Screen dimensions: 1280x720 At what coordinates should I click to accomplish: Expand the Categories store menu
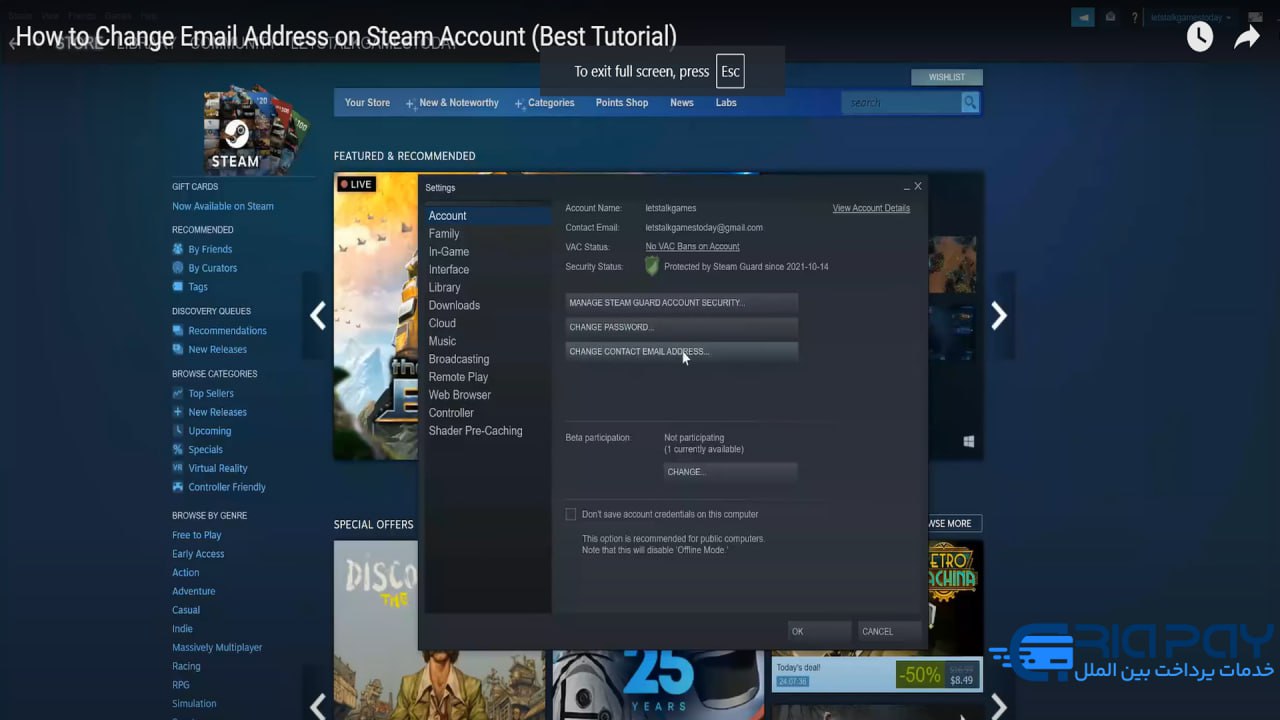coord(544,103)
